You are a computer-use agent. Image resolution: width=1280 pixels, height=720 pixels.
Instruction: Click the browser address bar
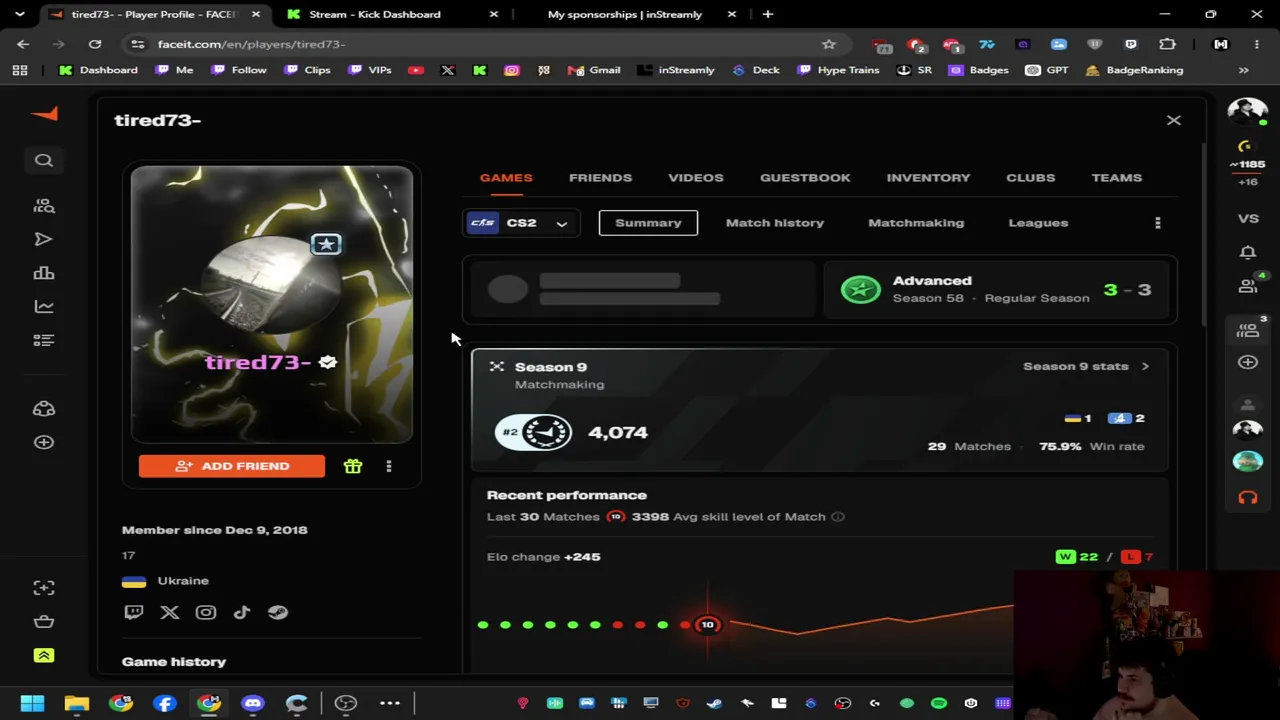[480, 44]
